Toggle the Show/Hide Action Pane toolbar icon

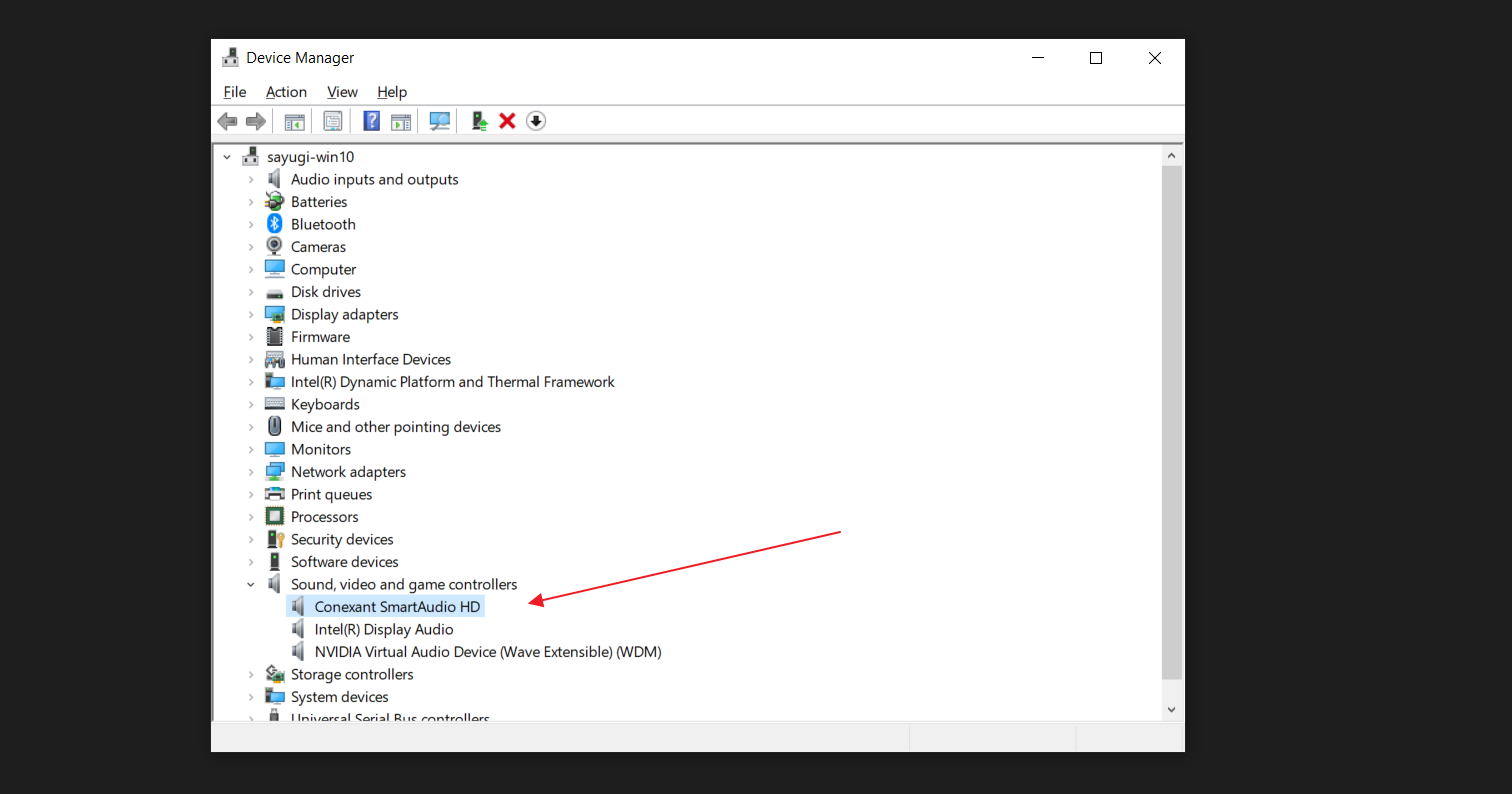click(401, 121)
